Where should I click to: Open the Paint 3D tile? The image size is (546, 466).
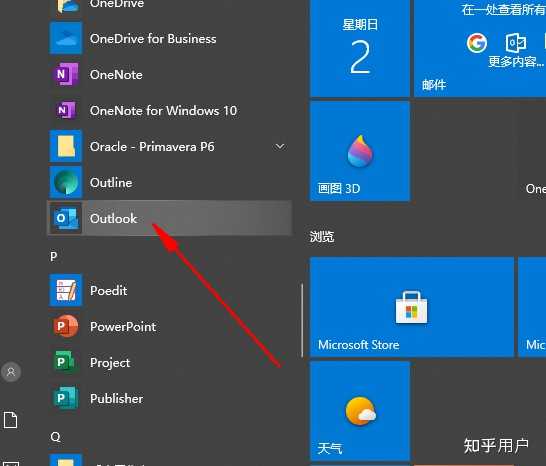(360, 151)
